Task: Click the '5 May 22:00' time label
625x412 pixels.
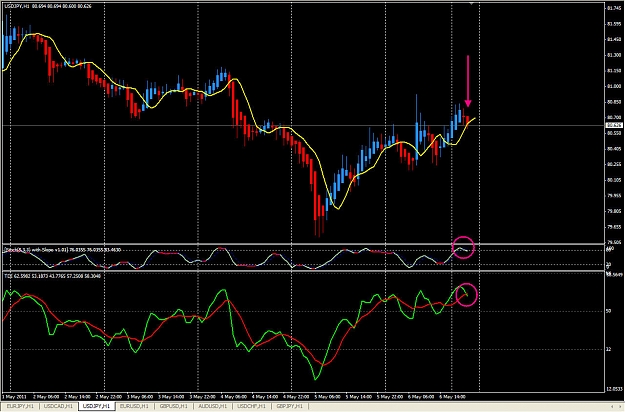Action: 390,397
